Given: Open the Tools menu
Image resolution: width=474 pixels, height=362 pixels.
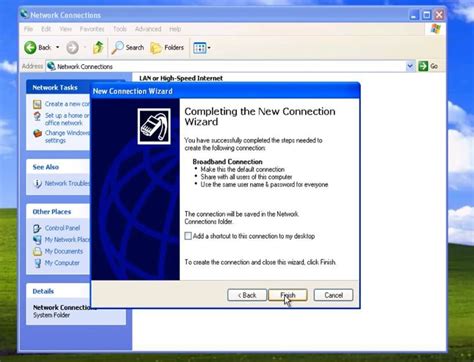Looking at the screenshot, I should (120, 29).
